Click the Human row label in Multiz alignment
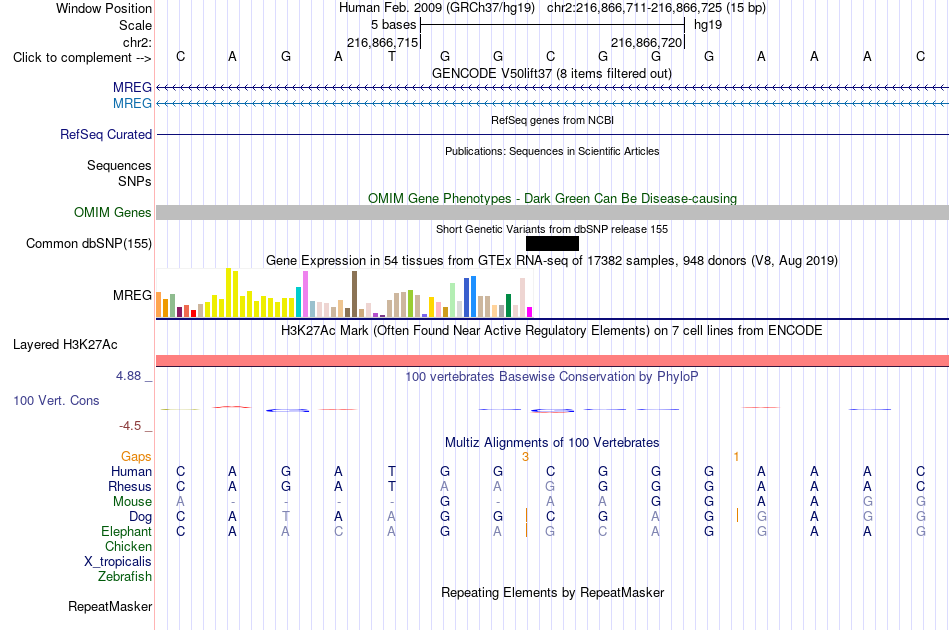The image size is (950, 630). click(x=131, y=471)
